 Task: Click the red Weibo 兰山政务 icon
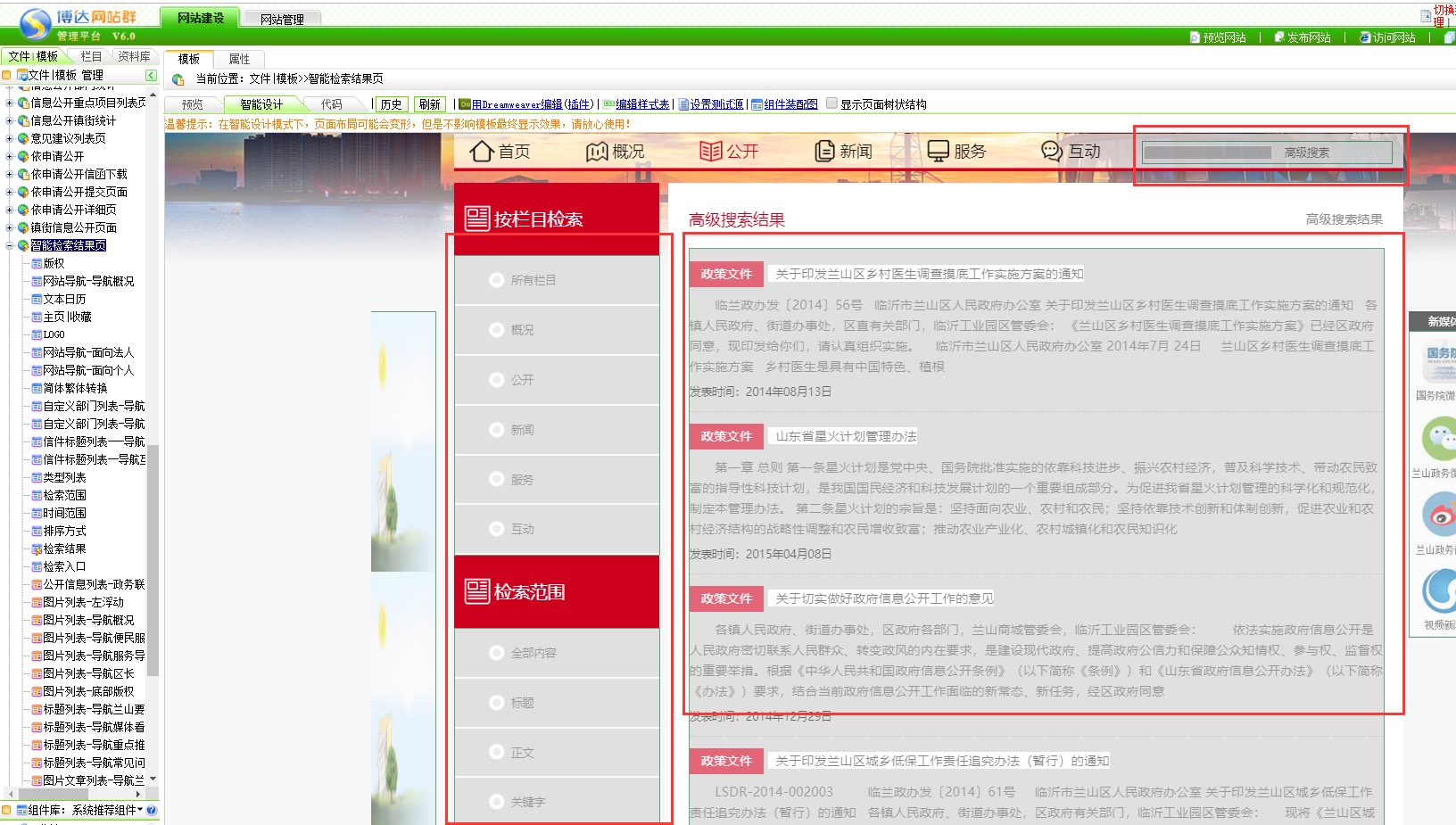pos(1439,514)
